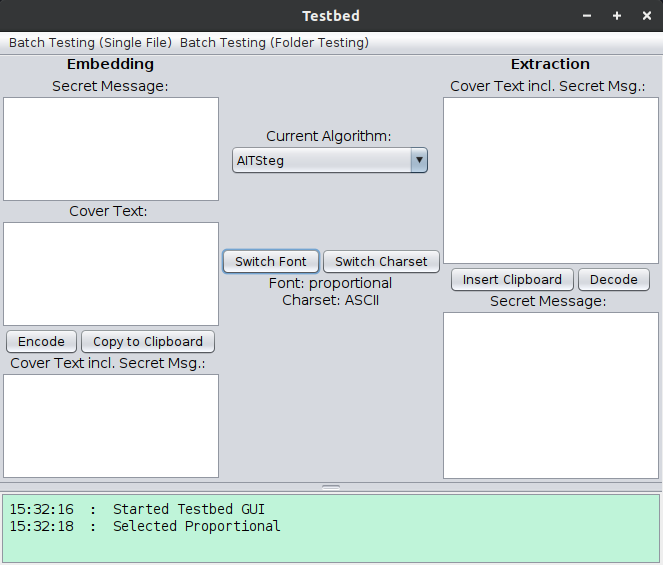Screen dimensions: 663x565
Task: Click the Extraction Secret Message output area
Action: point(551,395)
